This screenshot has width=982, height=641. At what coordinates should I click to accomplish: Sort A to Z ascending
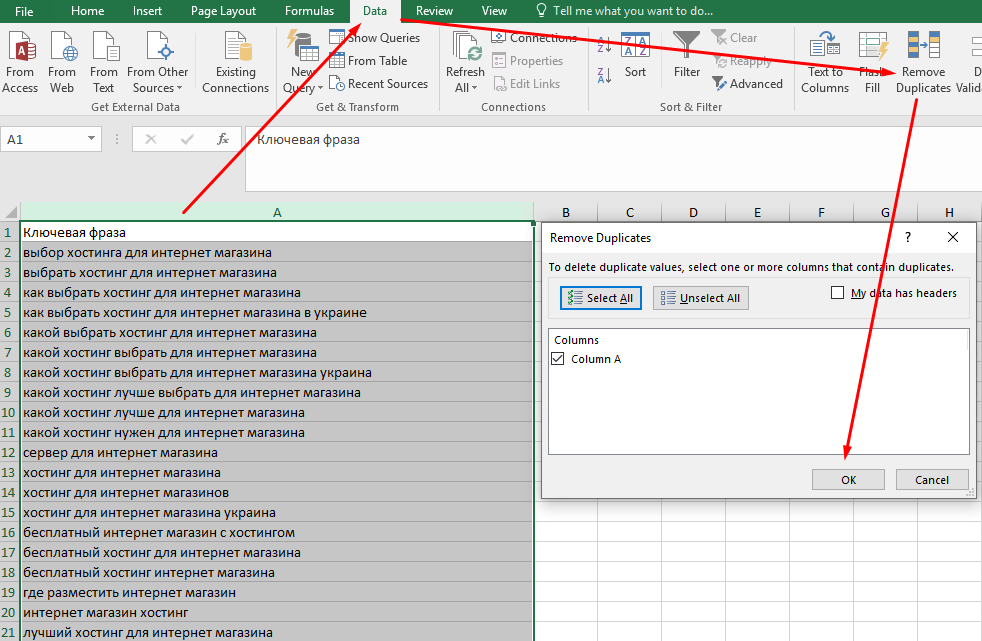point(604,44)
